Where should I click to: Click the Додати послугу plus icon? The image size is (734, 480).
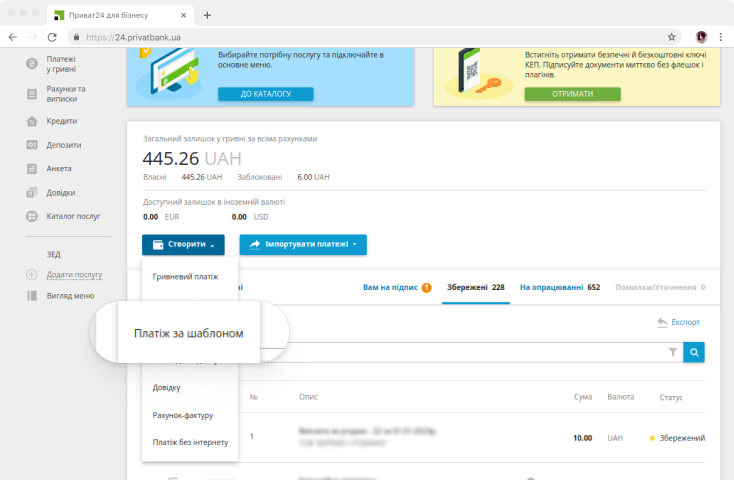31,275
